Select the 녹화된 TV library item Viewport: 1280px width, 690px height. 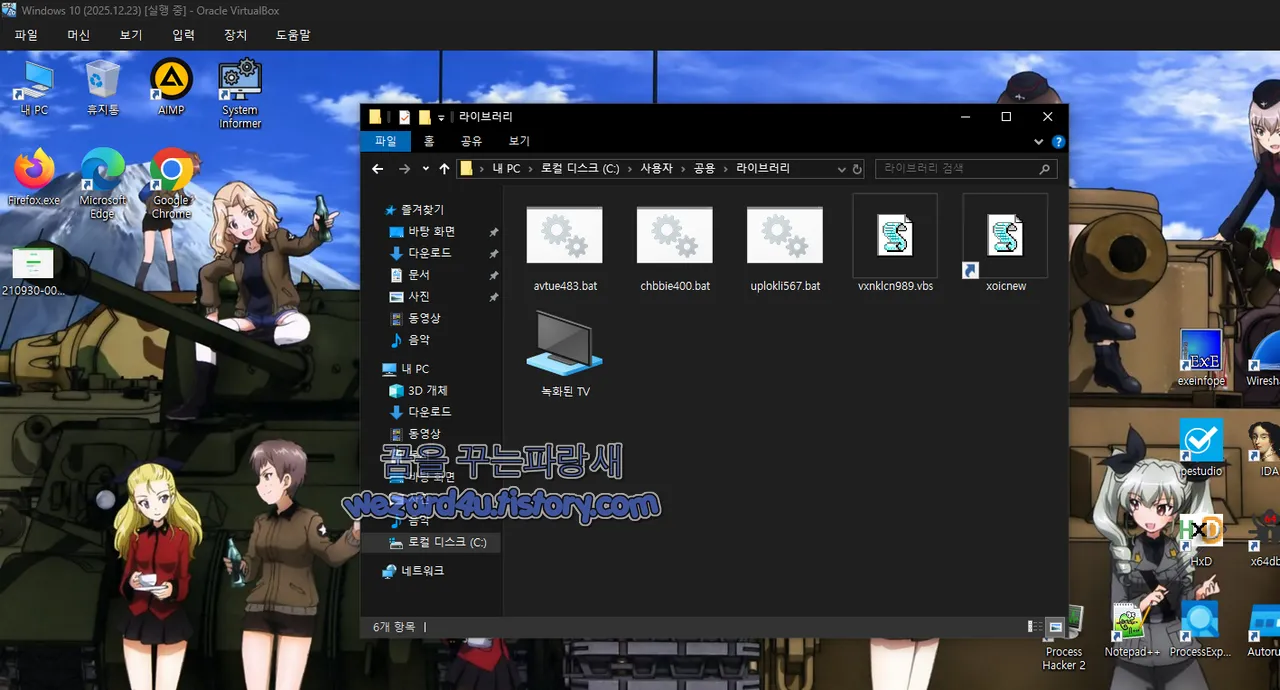point(565,354)
